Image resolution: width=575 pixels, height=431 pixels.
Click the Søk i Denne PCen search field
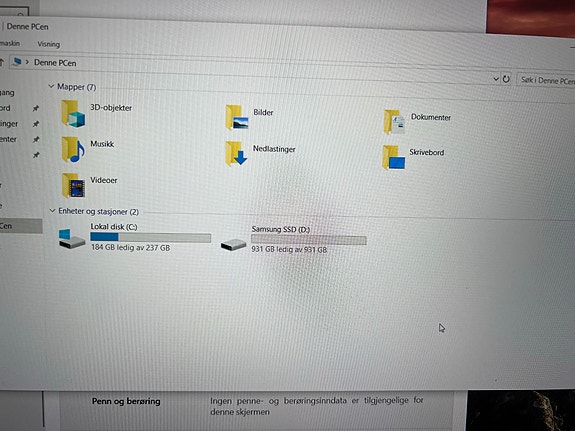(546, 80)
